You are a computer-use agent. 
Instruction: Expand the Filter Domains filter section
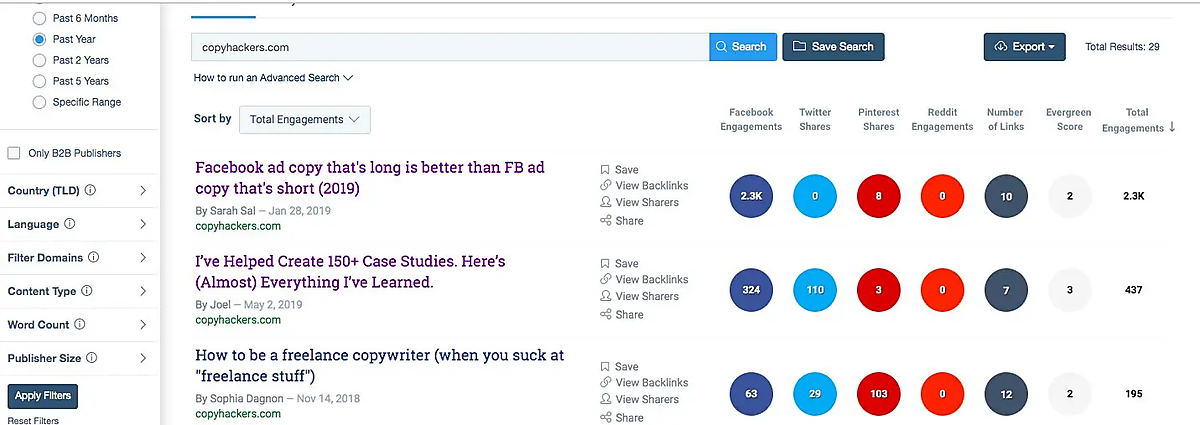[142, 258]
